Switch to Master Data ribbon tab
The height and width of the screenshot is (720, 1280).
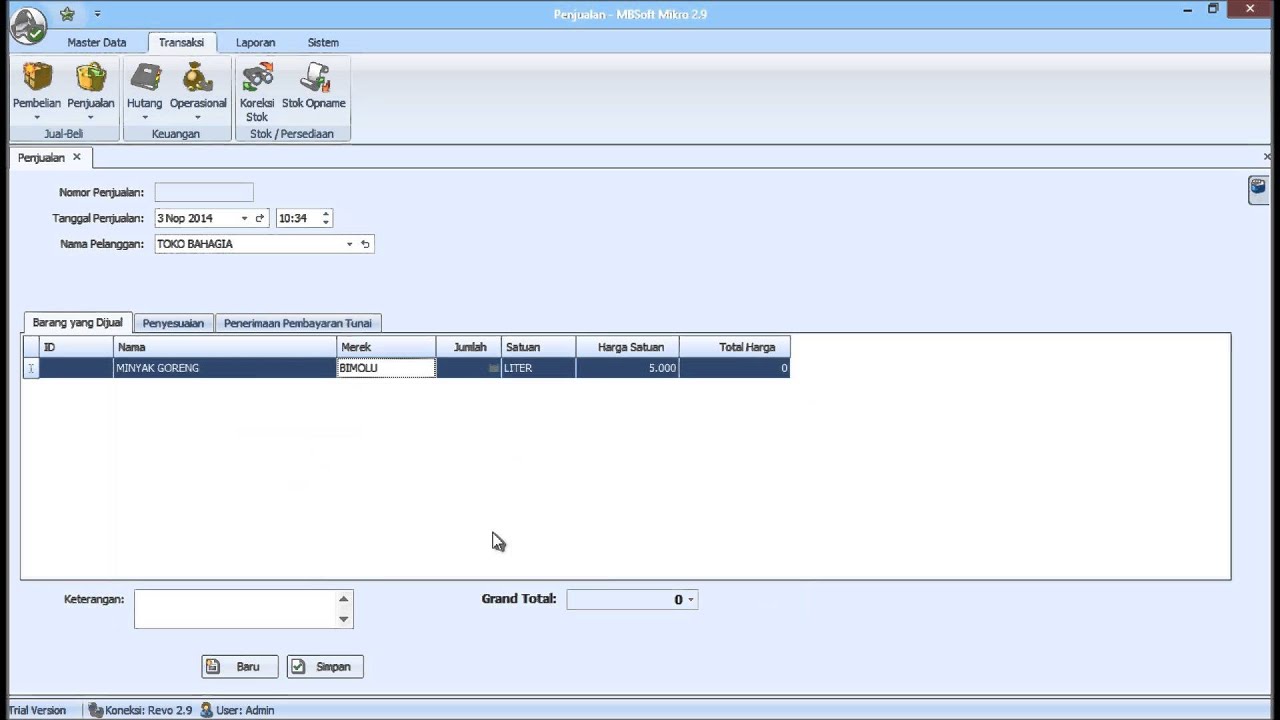97,43
